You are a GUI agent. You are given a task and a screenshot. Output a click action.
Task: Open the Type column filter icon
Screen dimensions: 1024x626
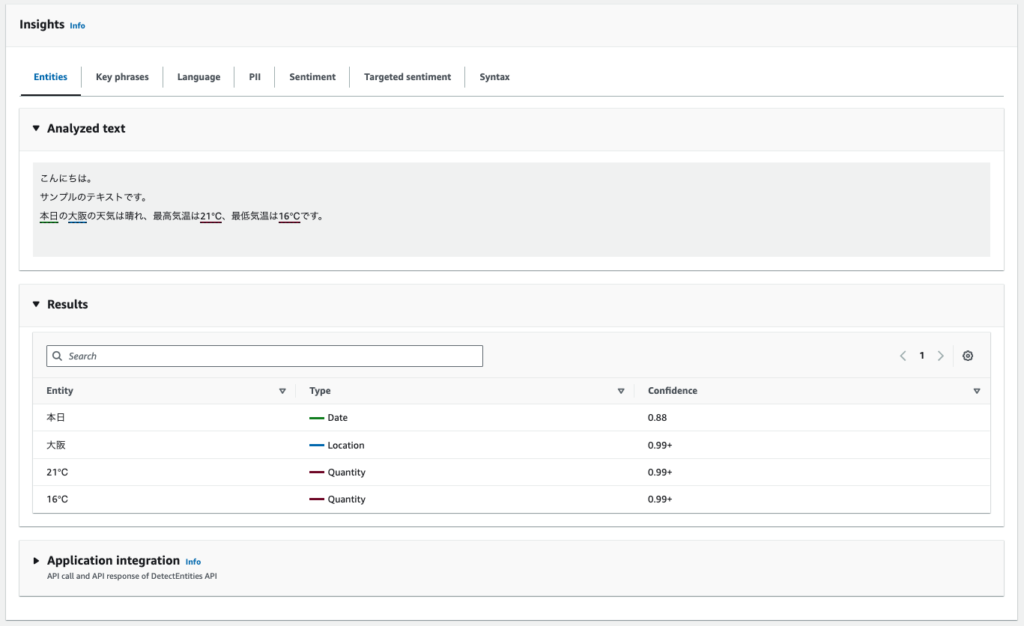(x=621, y=391)
